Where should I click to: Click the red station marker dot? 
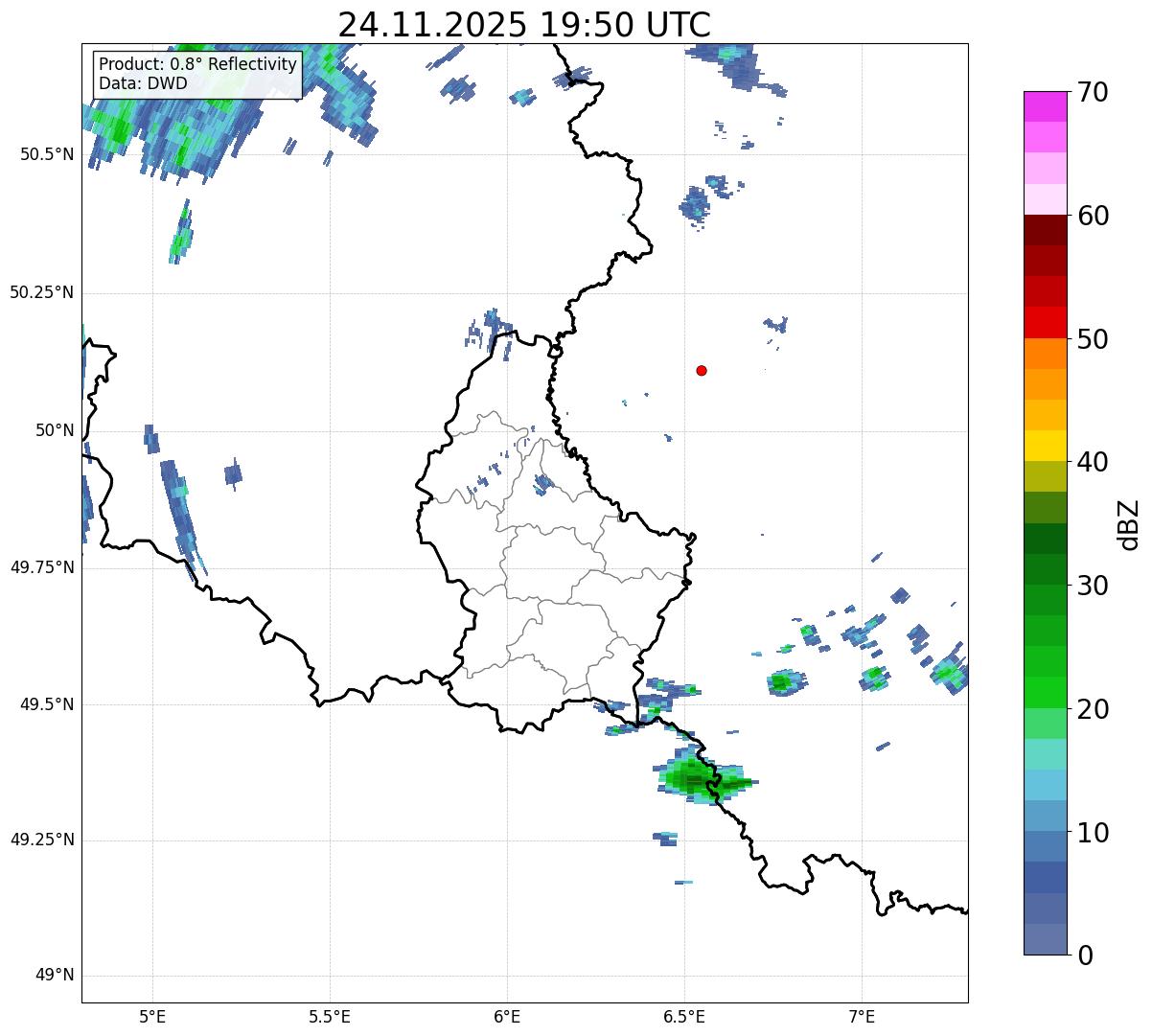[702, 370]
